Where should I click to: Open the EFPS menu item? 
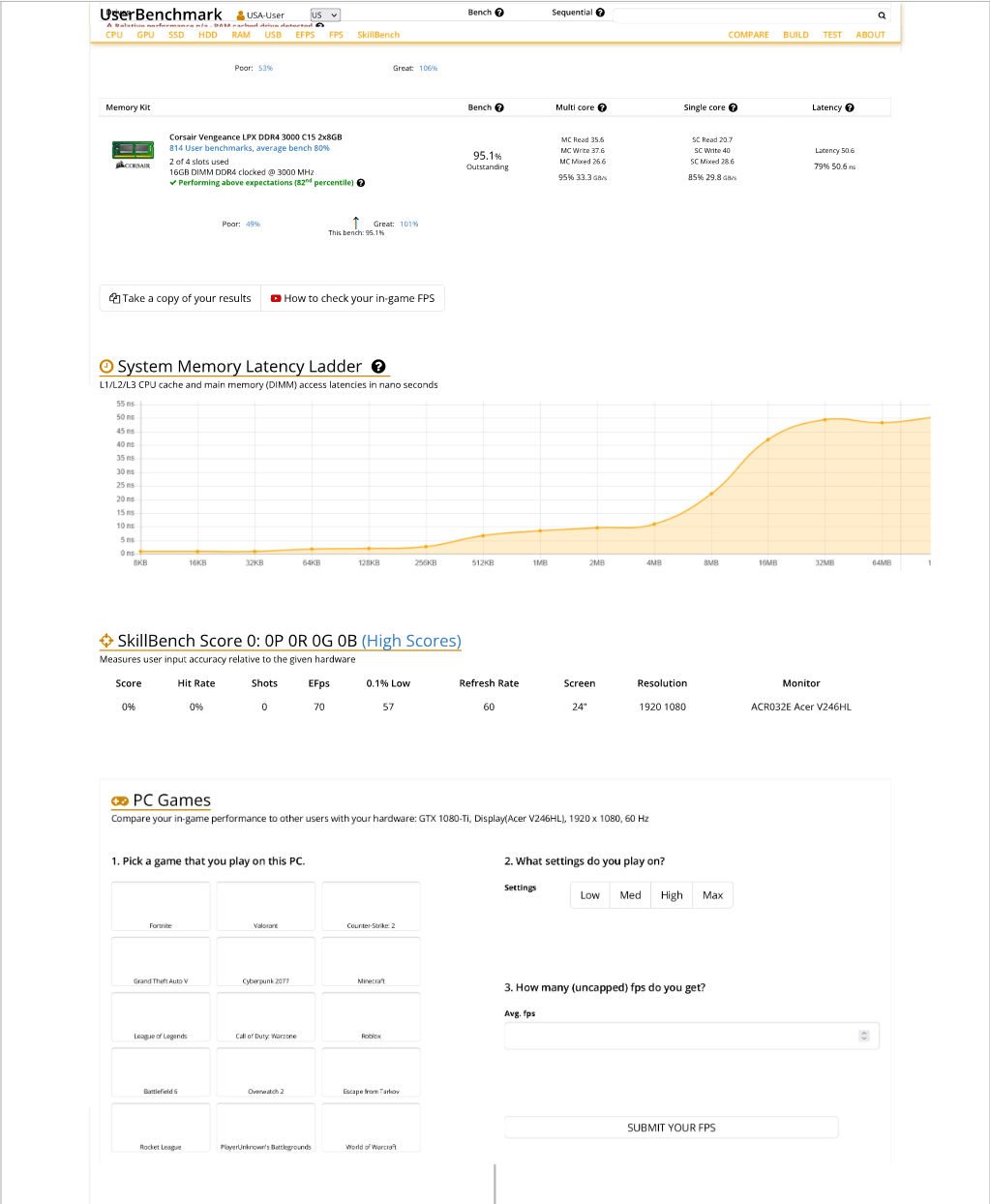pyautogui.click(x=305, y=35)
